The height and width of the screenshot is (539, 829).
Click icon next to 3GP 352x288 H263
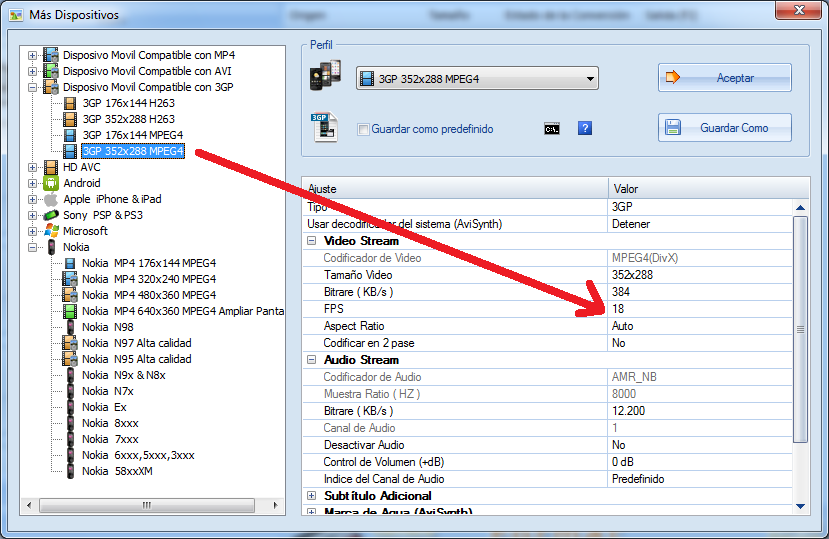coord(70,119)
